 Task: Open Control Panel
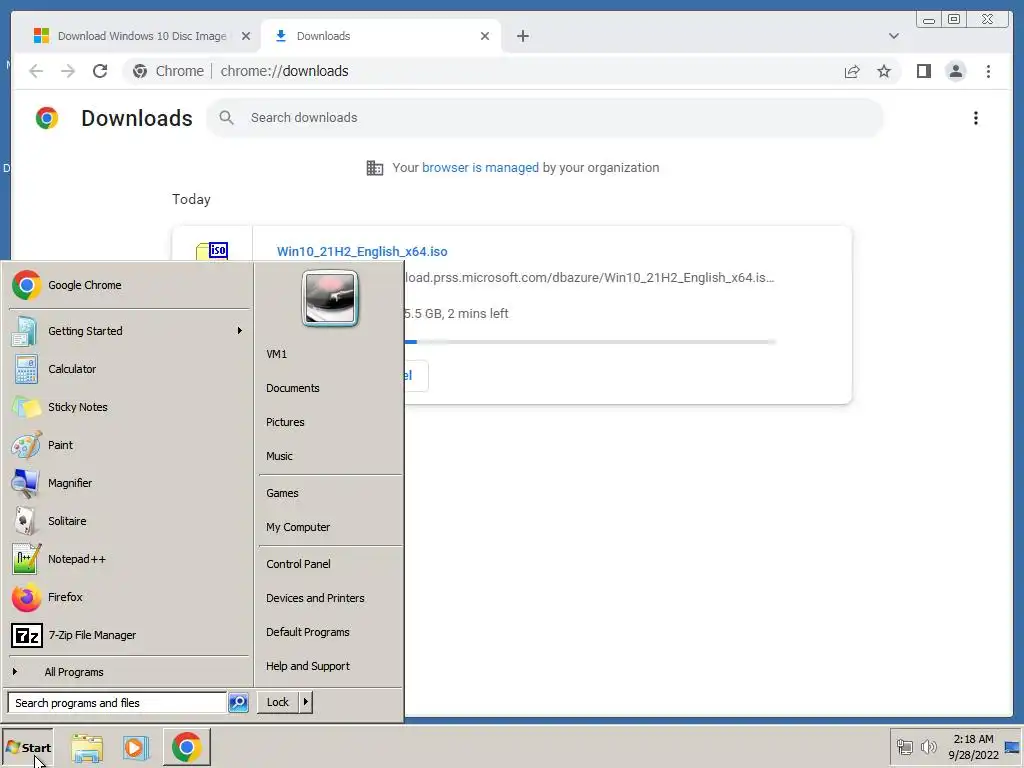[298, 564]
